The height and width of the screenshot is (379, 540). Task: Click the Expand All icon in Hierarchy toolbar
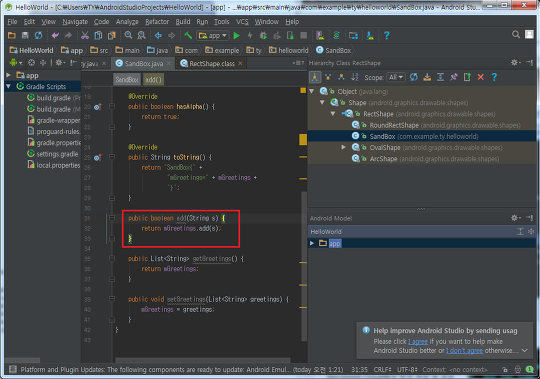coord(440,77)
